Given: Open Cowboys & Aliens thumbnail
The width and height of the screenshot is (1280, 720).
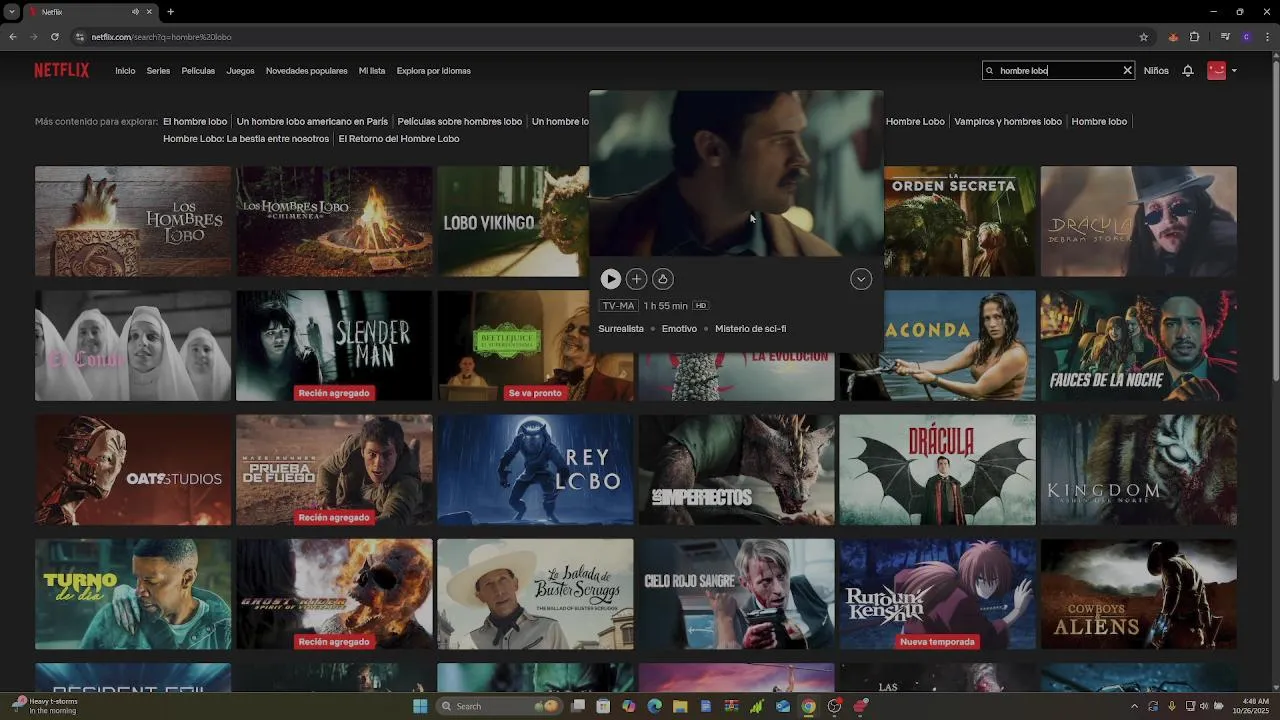Looking at the screenshot, I should 1138,594.
